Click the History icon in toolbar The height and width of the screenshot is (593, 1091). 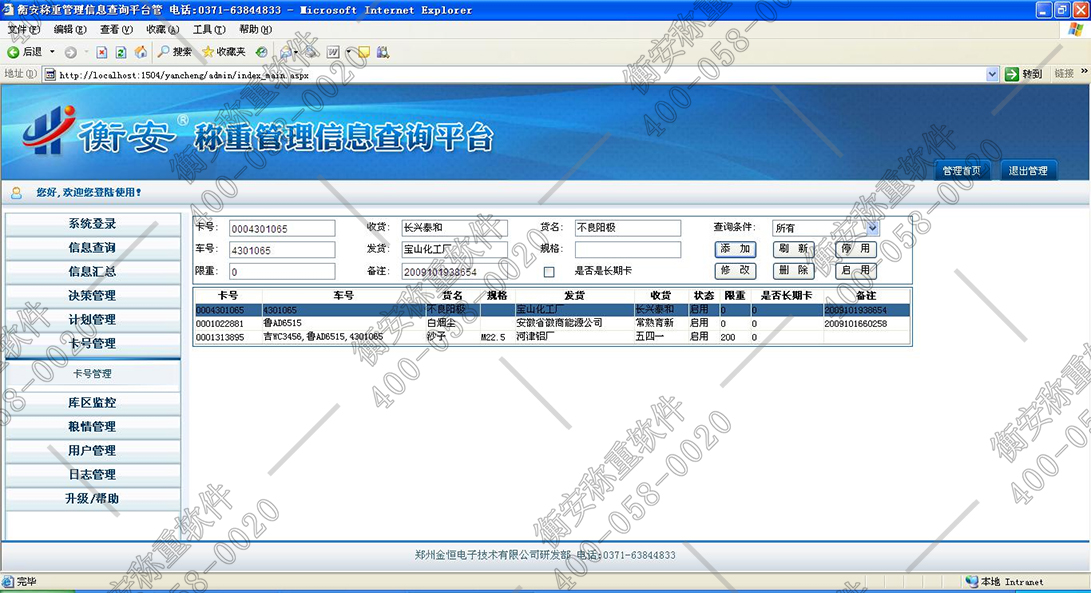pos(261,51)
